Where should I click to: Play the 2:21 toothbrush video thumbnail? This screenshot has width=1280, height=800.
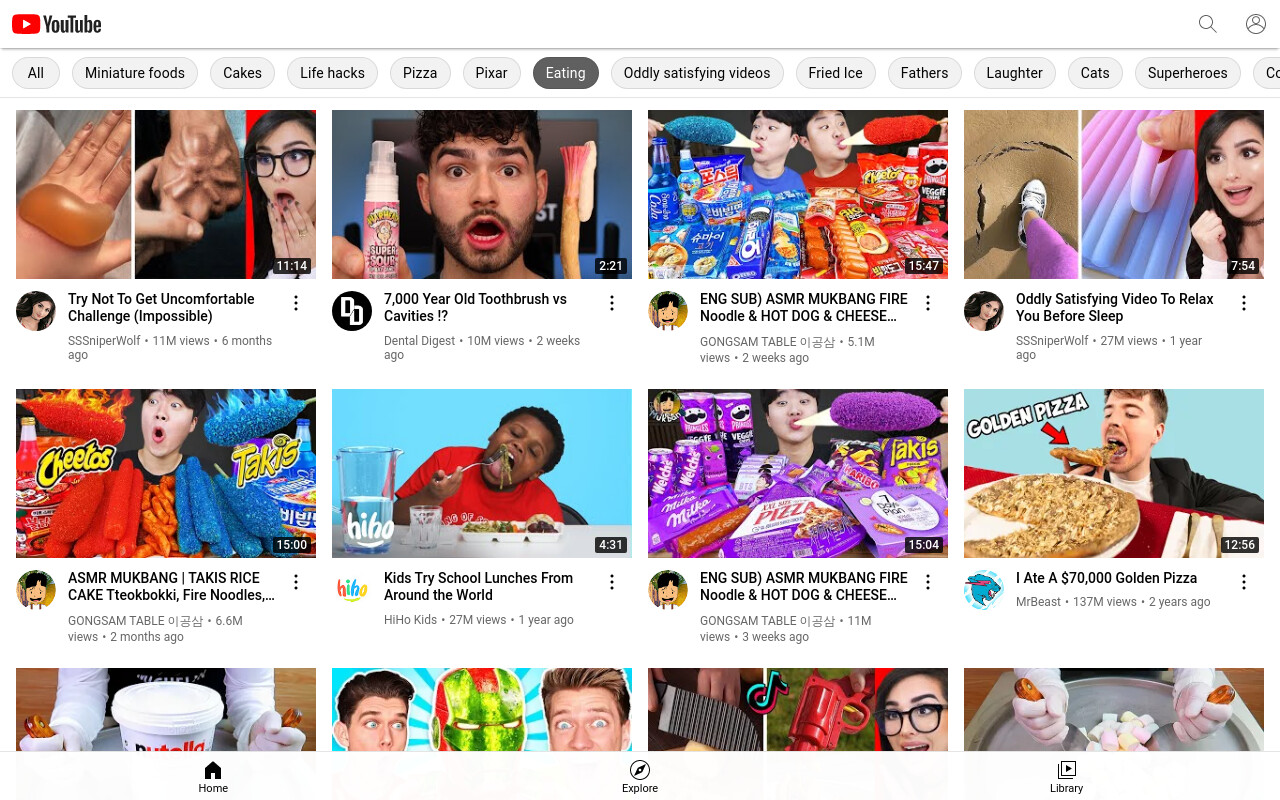pos(482,194)
